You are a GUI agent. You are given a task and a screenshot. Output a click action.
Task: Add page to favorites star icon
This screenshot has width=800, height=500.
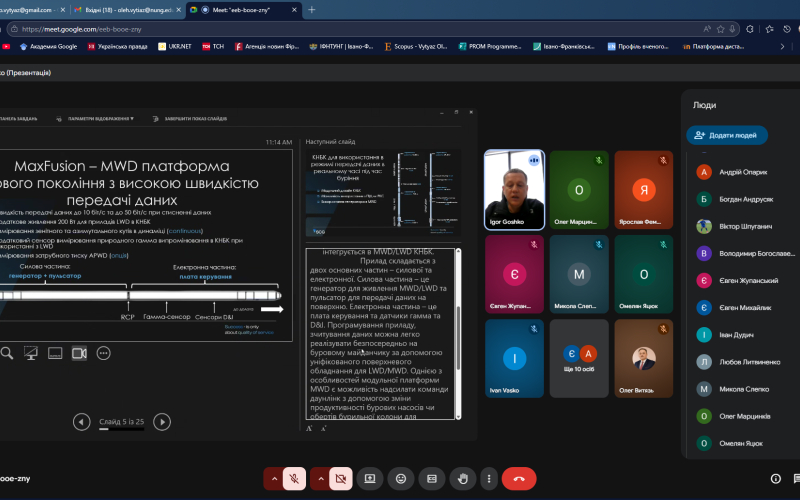pos(720,29)
